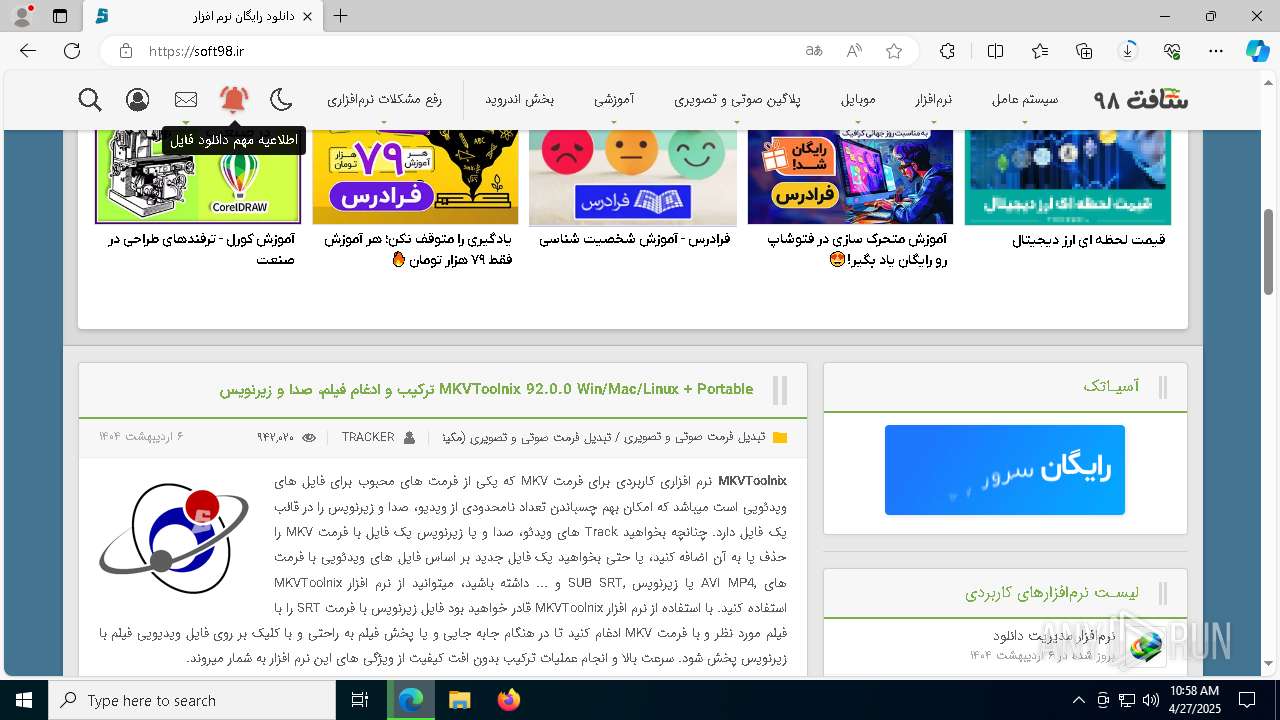1280x720 pixels.
Task: Go back with browser back arrow
Action: [x=28, y=51]
